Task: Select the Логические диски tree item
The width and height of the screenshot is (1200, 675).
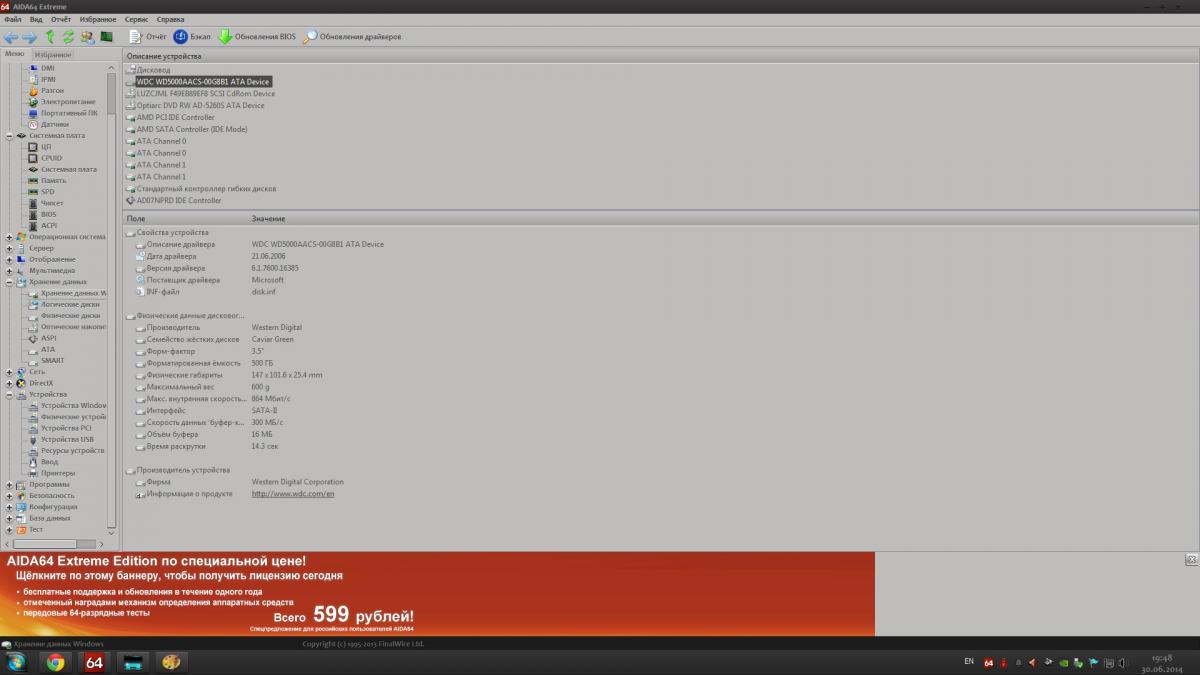Action: point(70,304)
